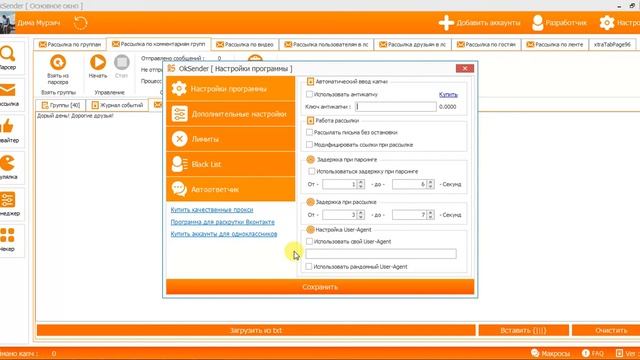Screen dimensions: 640x360
Task: Click mailing delay От spinner arrows
Action: [x=361, y=215]
